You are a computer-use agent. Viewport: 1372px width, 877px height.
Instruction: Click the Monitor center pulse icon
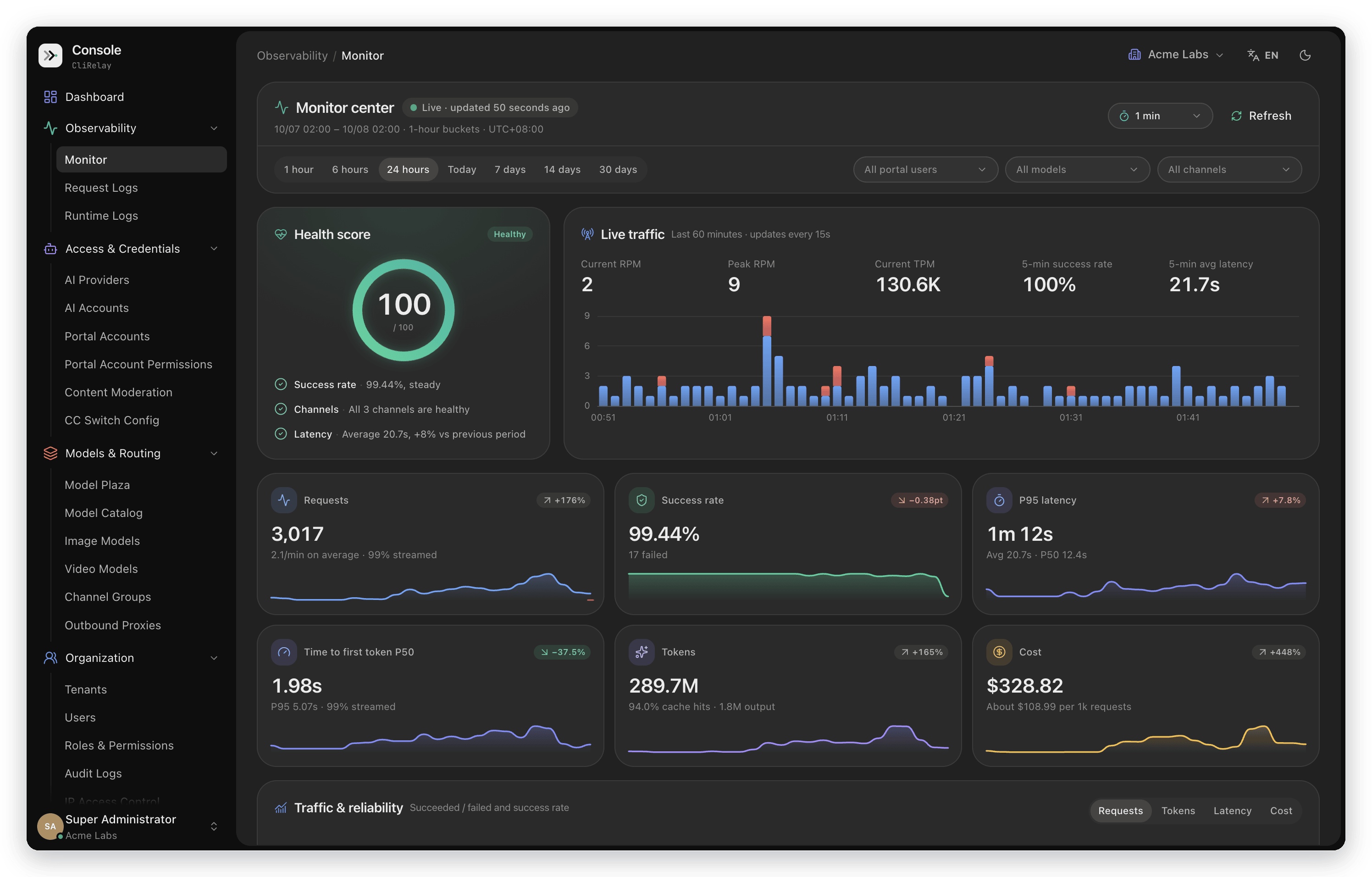click(282, 107)
